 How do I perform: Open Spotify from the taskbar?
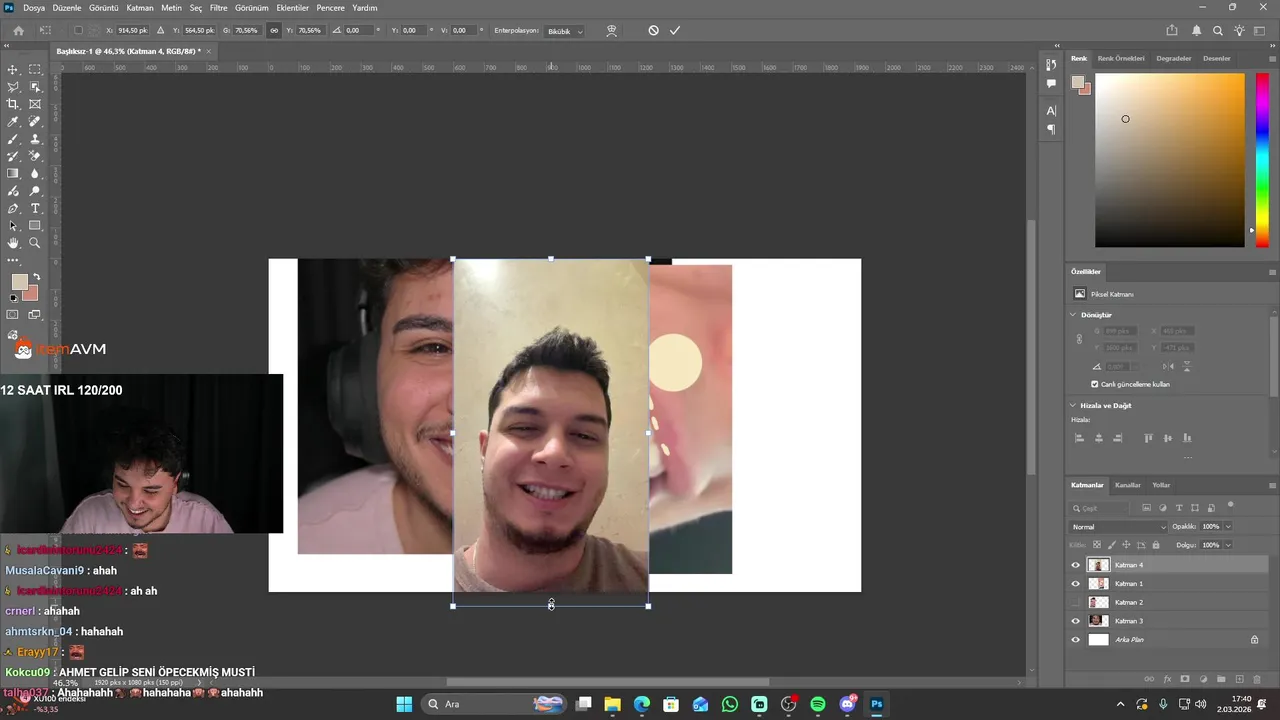(x=818, y=704)
